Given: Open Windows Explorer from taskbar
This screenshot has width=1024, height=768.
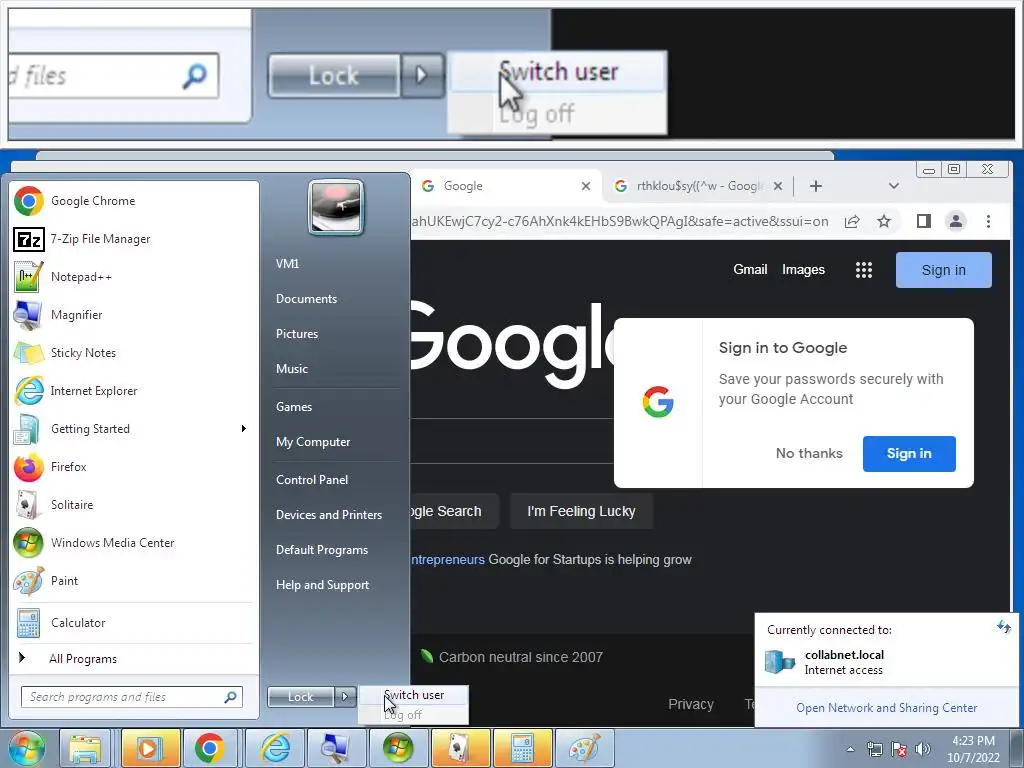Looking at the screenshot, I should pos(86,748).
